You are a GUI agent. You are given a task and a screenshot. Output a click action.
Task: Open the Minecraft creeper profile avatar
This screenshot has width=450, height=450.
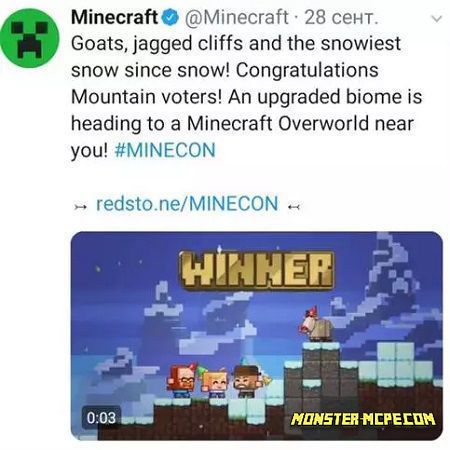[x=30, y=38]
